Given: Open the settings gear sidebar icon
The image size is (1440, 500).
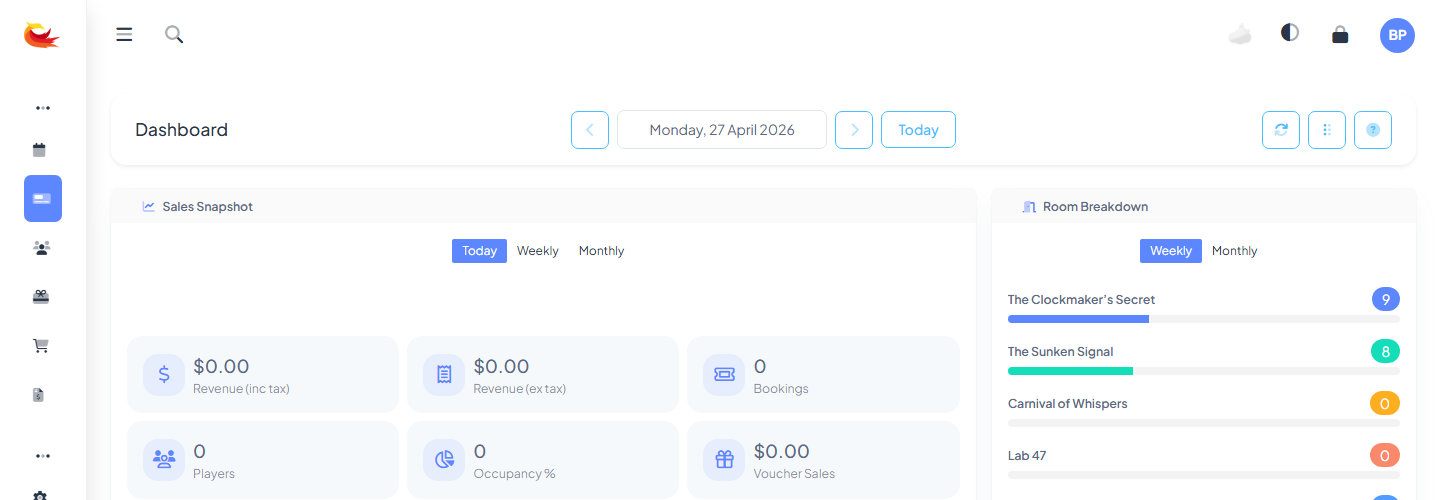Looking at the screenshot, I should (x=40, y=495).
